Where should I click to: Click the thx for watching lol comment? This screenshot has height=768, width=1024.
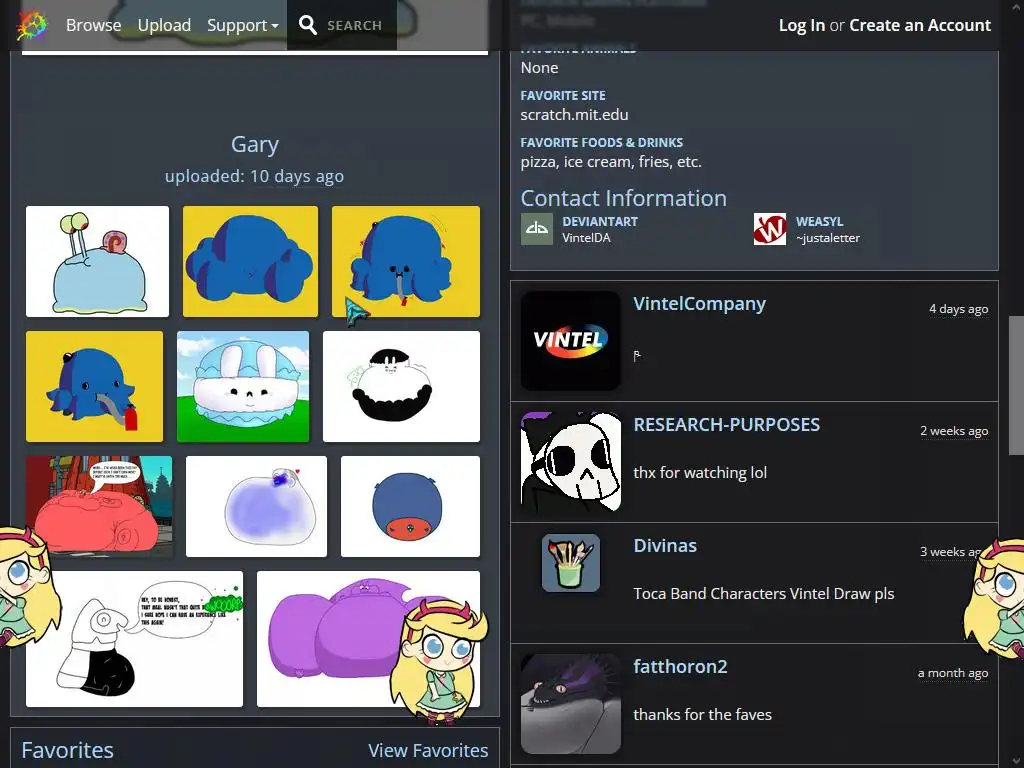700,472
